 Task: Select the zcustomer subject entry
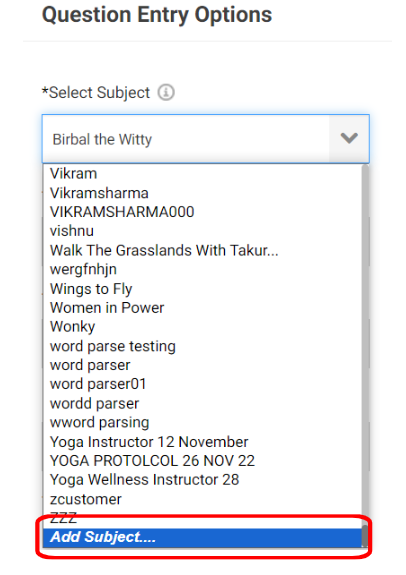[202, 499]
